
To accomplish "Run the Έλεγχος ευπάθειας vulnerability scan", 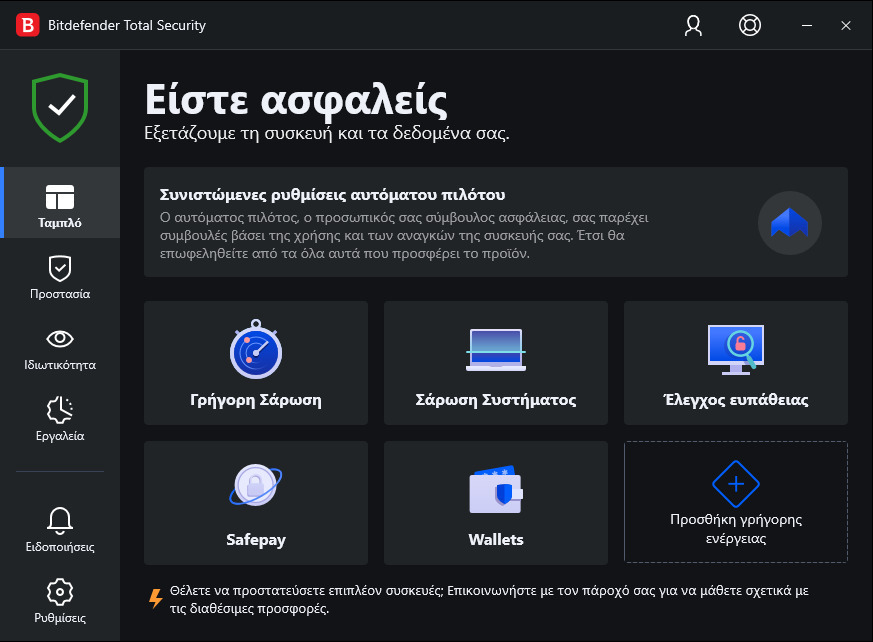I will tap(736, 363).
